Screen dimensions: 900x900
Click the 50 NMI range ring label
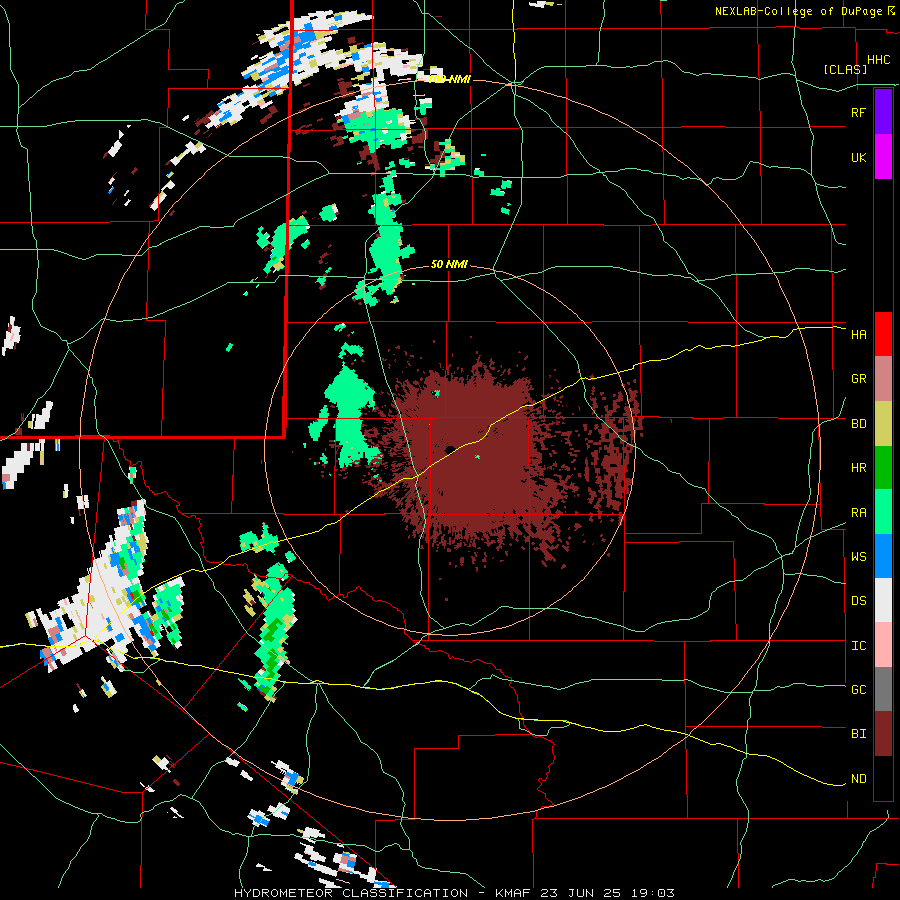[449, 264]
